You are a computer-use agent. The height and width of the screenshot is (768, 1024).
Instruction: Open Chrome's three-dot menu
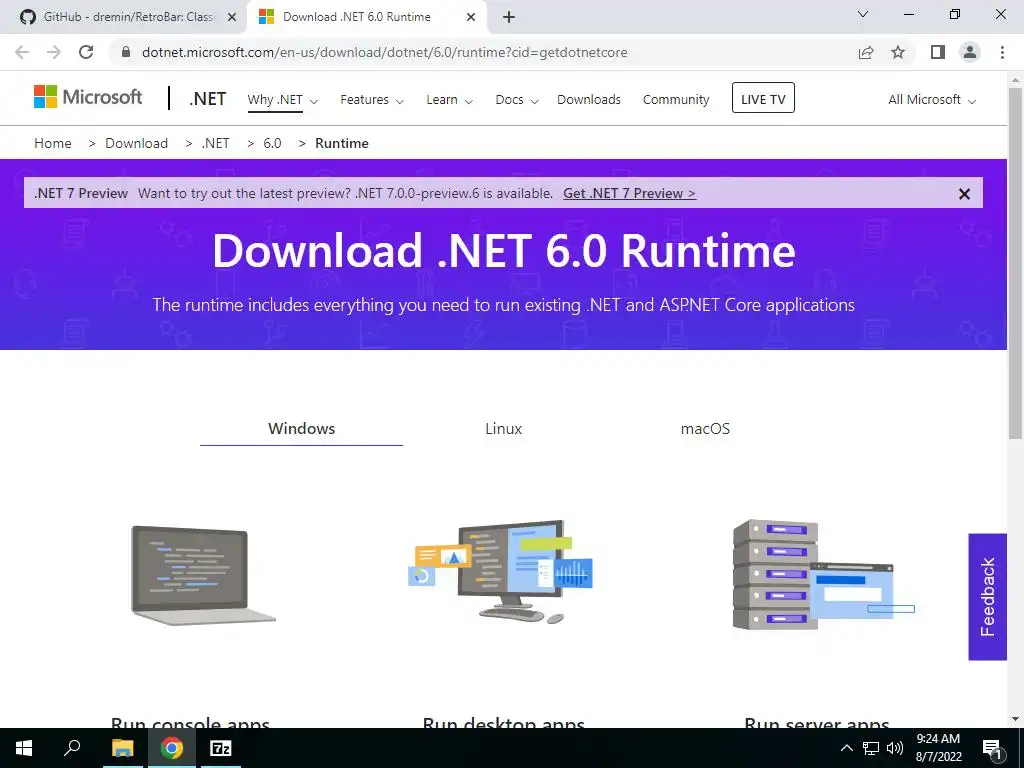[x=1002, y=52]
